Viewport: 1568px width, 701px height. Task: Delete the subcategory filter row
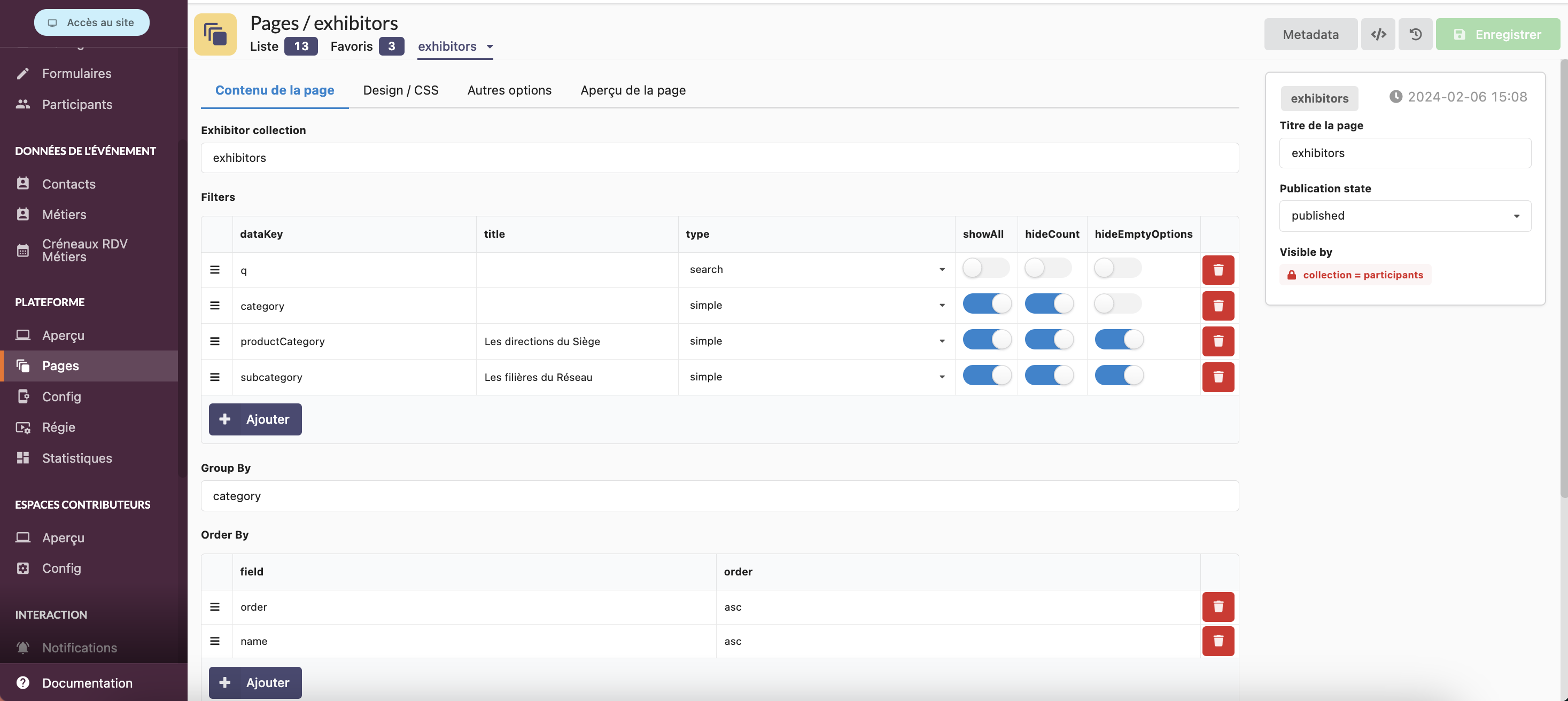point(1217,377)
